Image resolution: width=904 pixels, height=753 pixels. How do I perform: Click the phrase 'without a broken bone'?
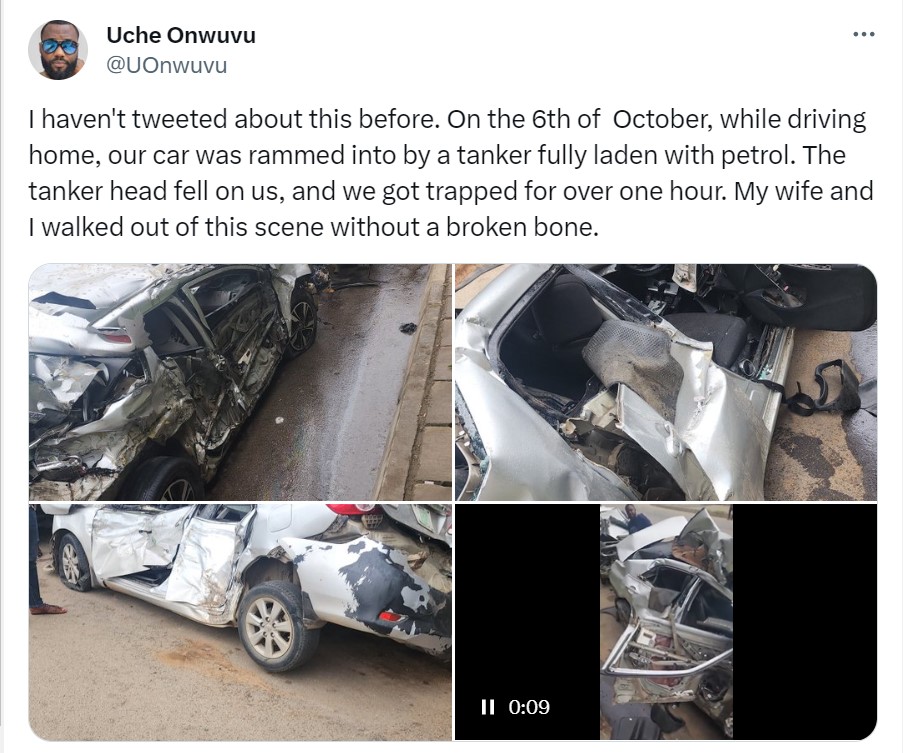point(463,228)
